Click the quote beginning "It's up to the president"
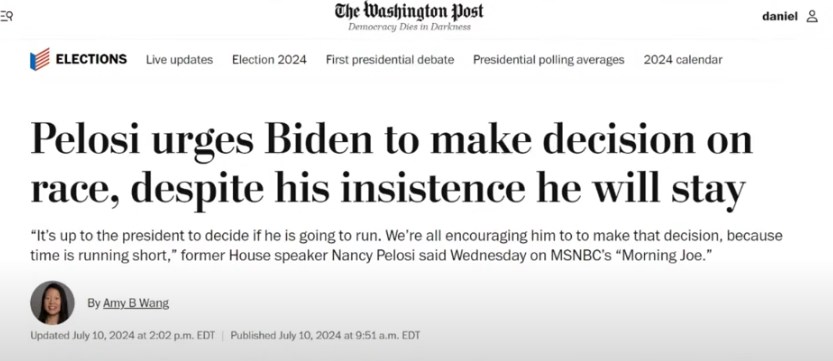 click(x=406, y=245)
